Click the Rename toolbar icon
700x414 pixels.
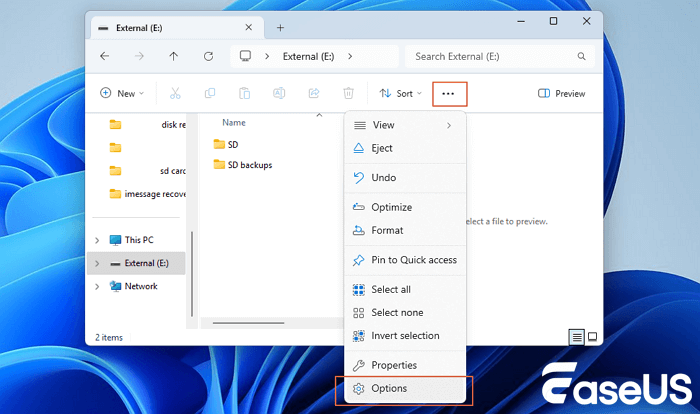(x=279, y=93)
